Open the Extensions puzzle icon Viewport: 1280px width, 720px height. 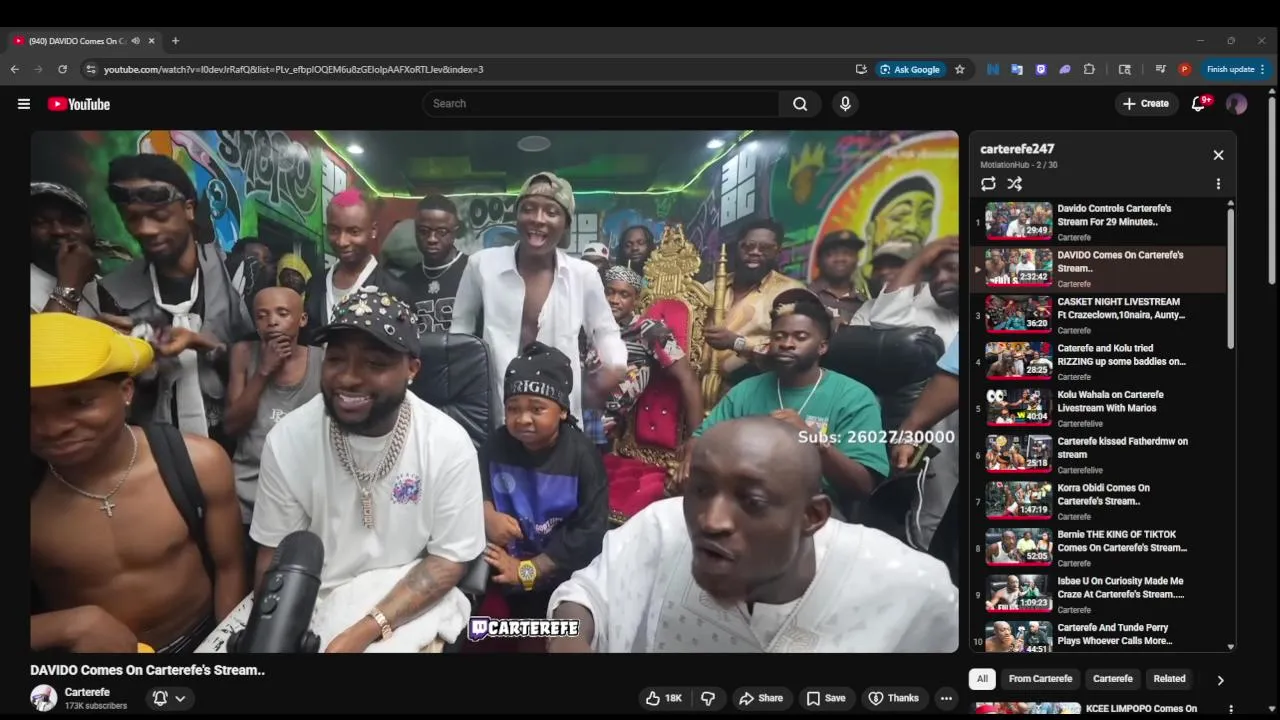point(1089,69)
